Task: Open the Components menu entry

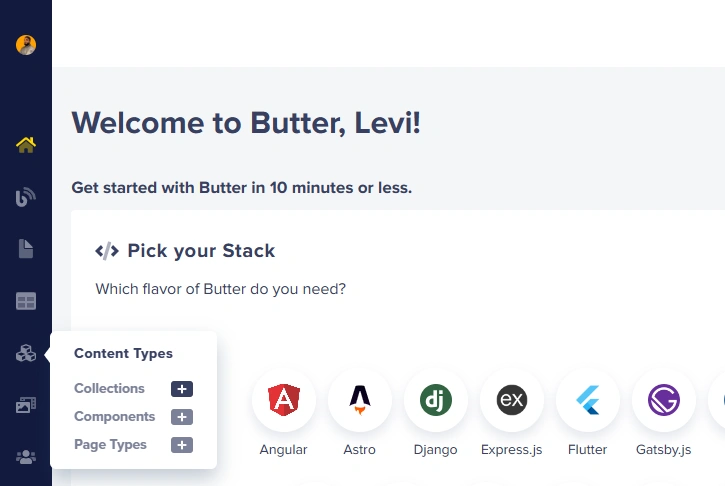Action: [114, 417]
